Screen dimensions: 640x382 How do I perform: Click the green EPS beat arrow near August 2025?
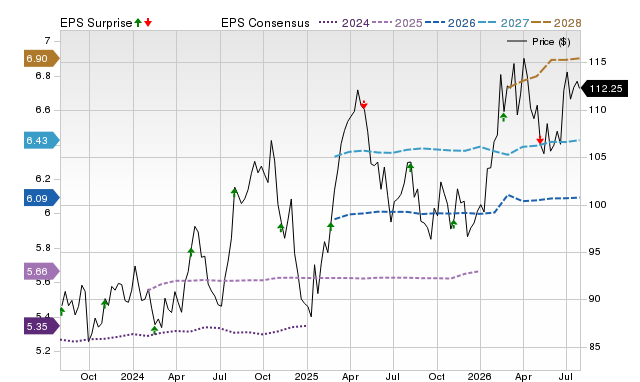411,167
